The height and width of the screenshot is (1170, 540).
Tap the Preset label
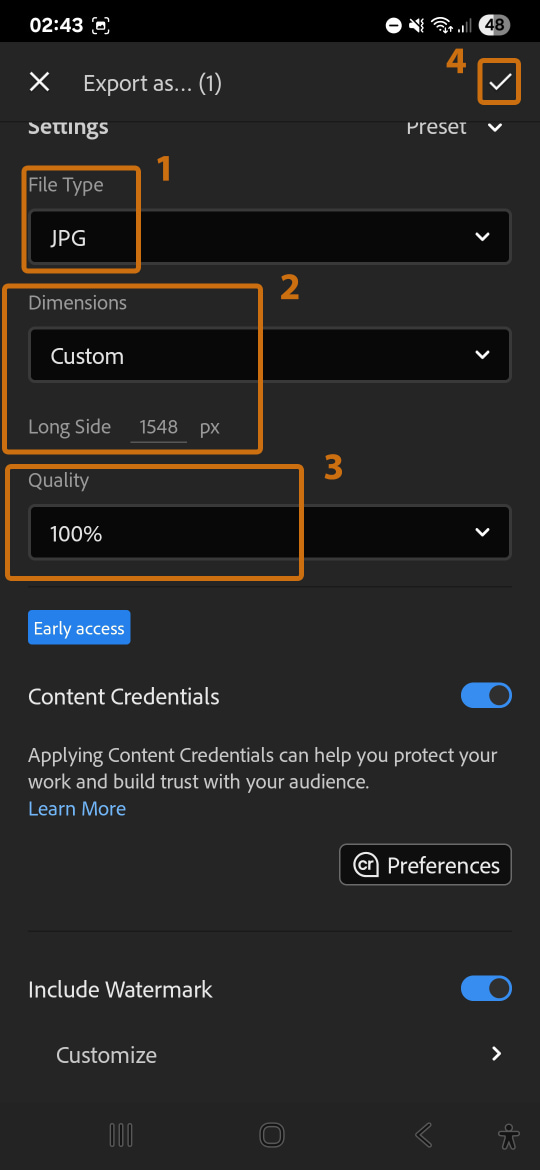point(436,127)
